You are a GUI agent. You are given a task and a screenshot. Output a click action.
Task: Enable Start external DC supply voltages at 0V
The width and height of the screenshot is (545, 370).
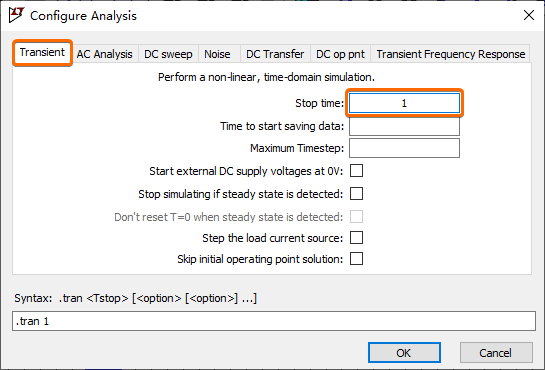click(x=357, y=171)
